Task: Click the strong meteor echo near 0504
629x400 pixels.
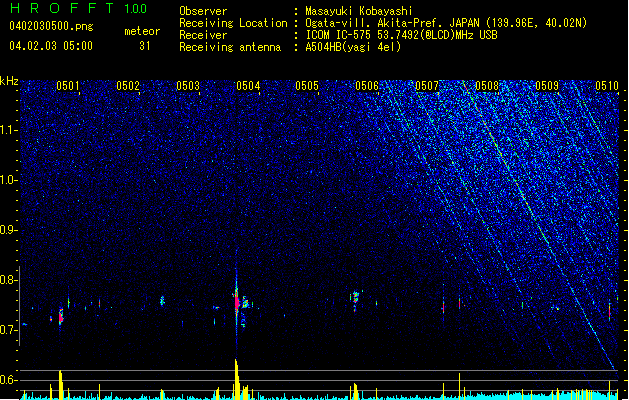Action: 237,302
